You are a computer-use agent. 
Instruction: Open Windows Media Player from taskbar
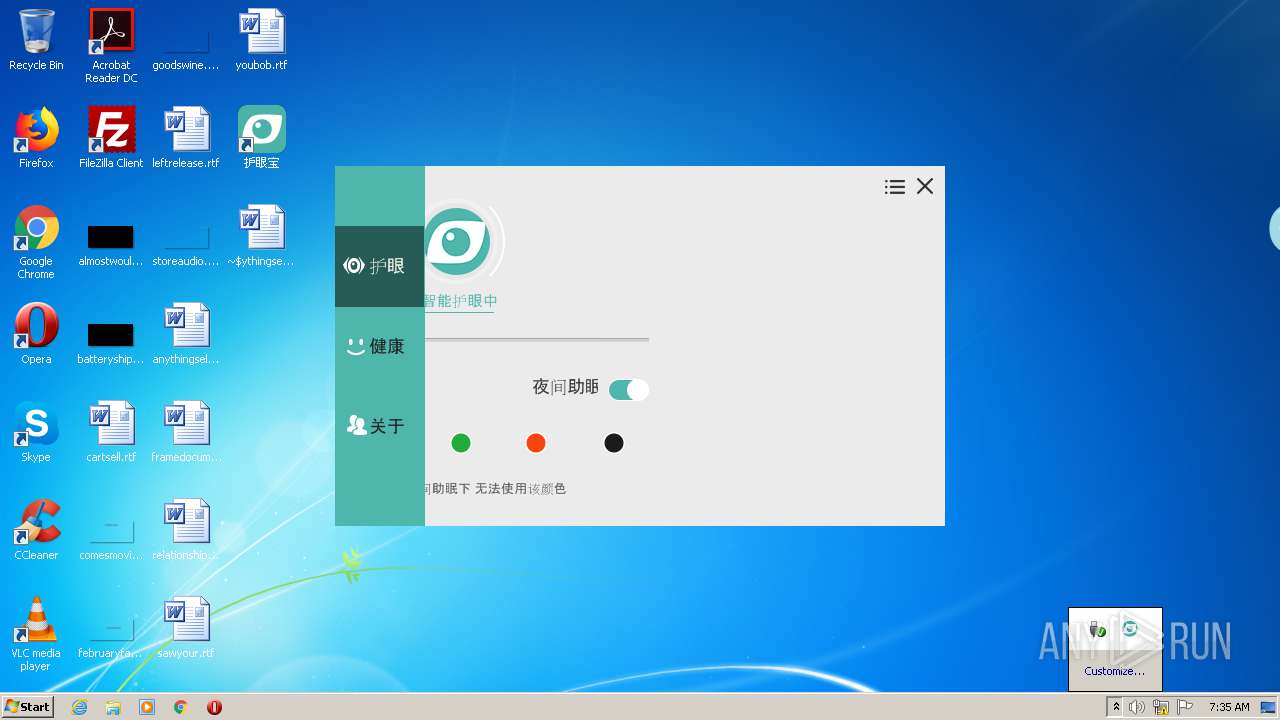coord(147,707)
